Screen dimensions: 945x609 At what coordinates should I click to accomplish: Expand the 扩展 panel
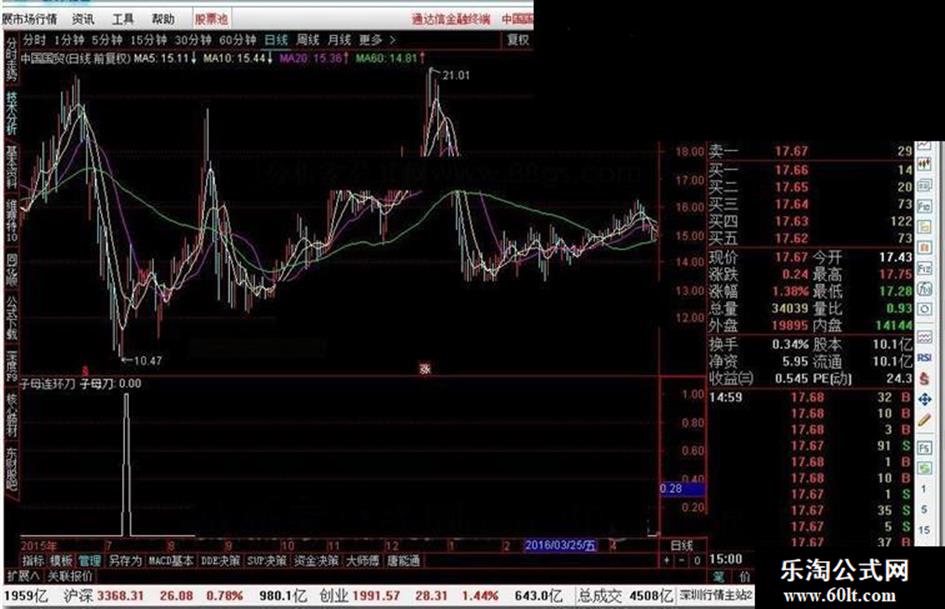[24, 576]
